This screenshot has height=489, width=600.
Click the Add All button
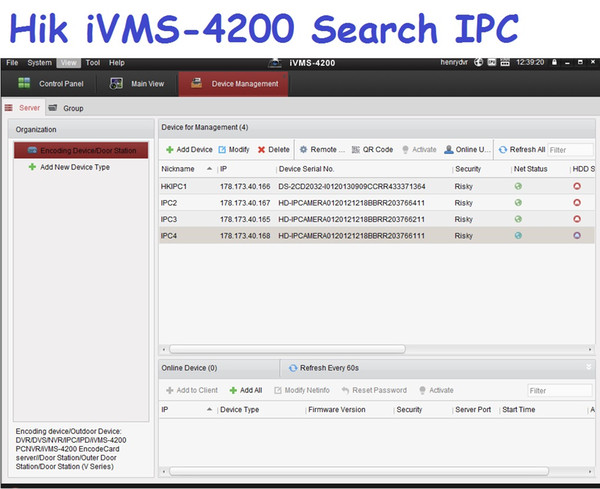(246, 390)
